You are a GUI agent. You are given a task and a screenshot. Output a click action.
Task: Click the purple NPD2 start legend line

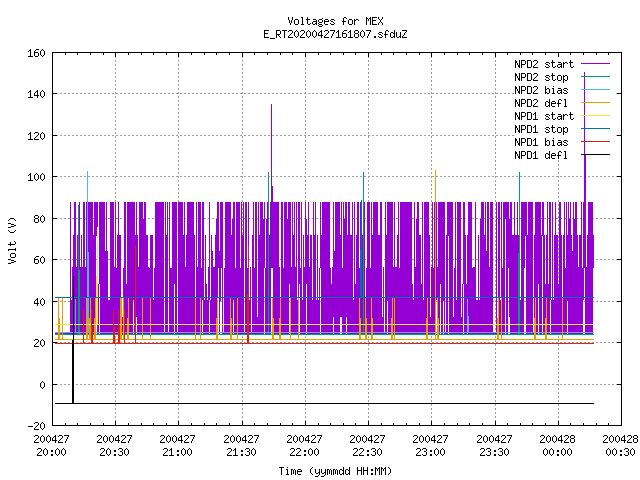[596, 64]
